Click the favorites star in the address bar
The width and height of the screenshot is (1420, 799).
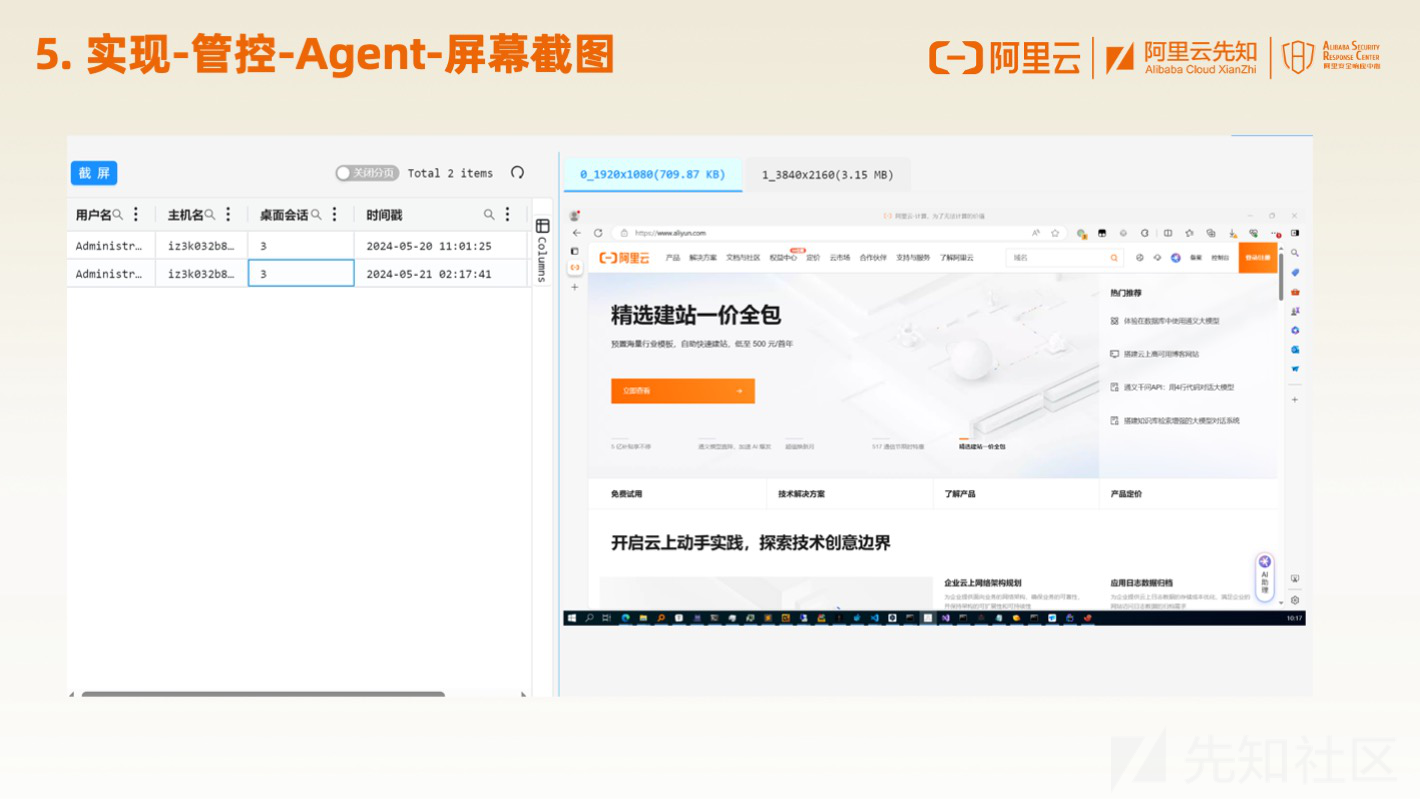[x=1055, y=233]
